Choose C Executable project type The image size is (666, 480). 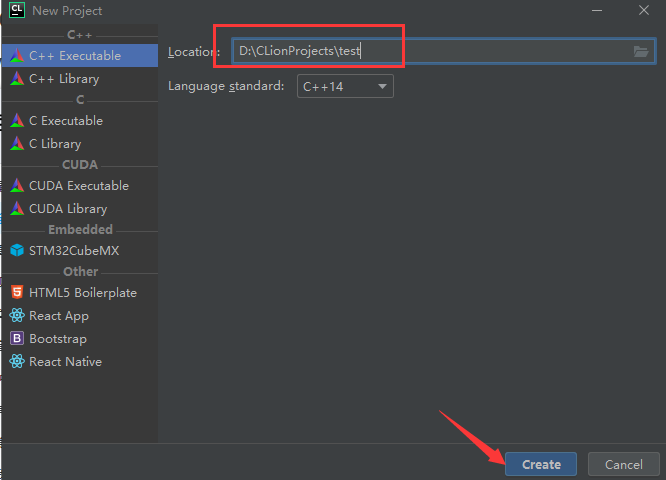coord(80,121)
